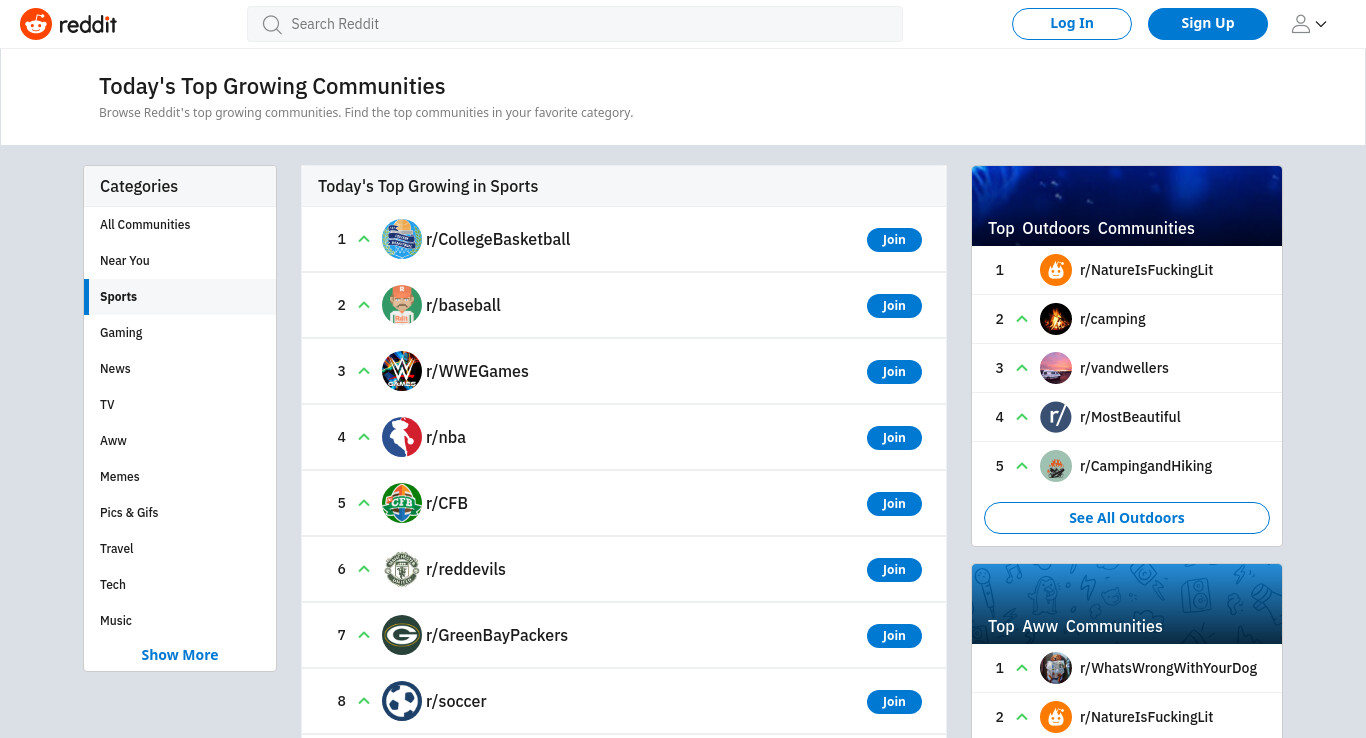Join r/nba
This screenshot has height=738, width=1366.
click(x=894, y=438)
